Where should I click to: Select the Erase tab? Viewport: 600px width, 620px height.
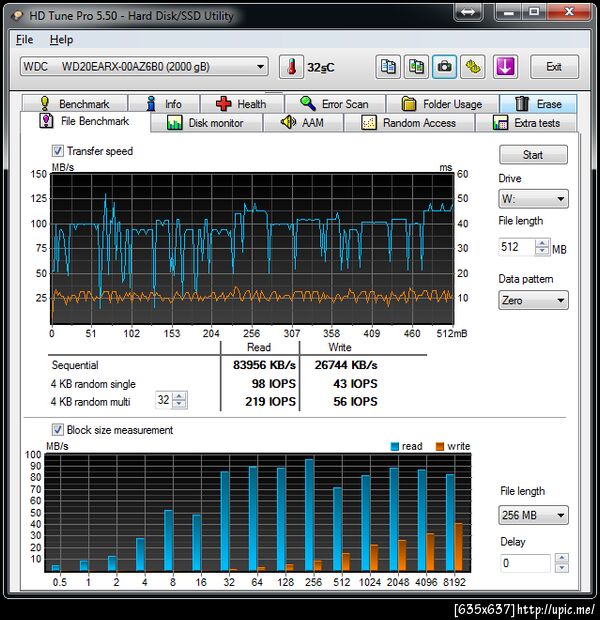[x=538, y=104]
